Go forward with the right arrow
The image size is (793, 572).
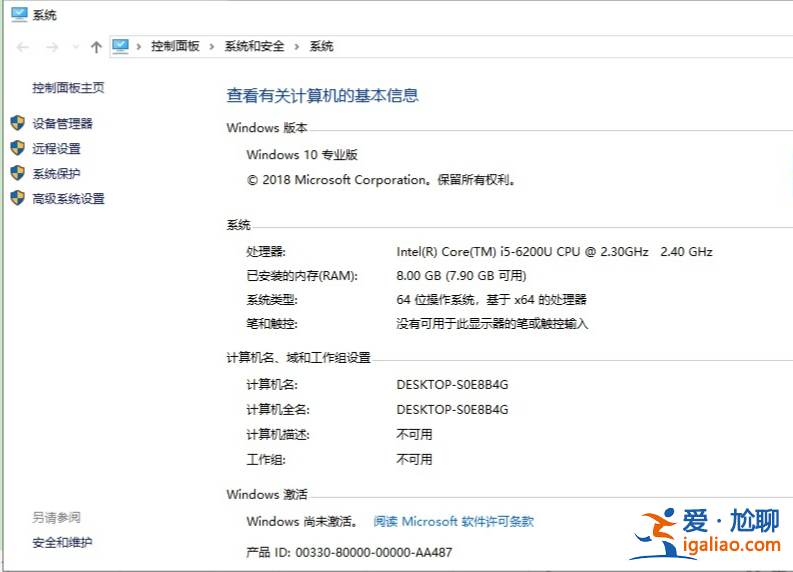pos(52,48)
